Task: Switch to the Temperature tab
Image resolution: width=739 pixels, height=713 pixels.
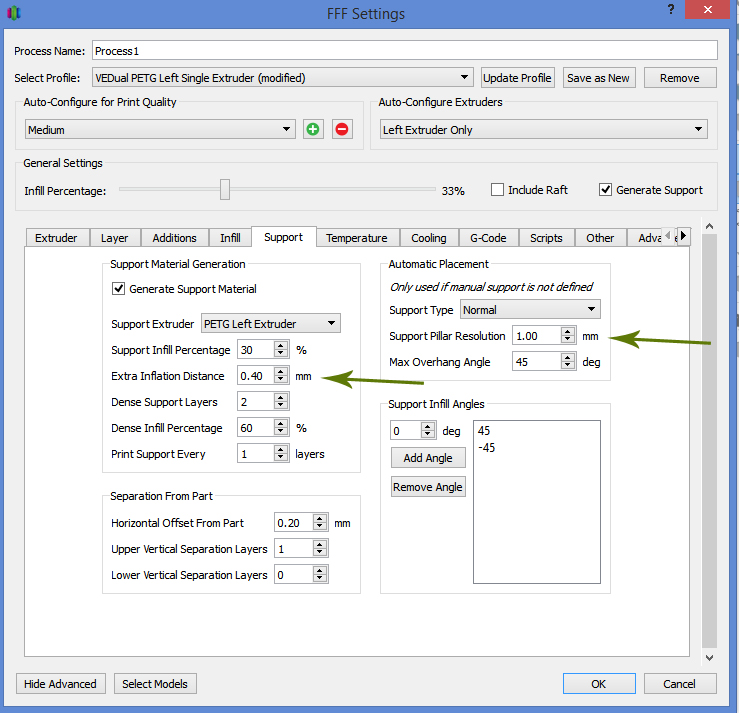Action: point(356,238)
